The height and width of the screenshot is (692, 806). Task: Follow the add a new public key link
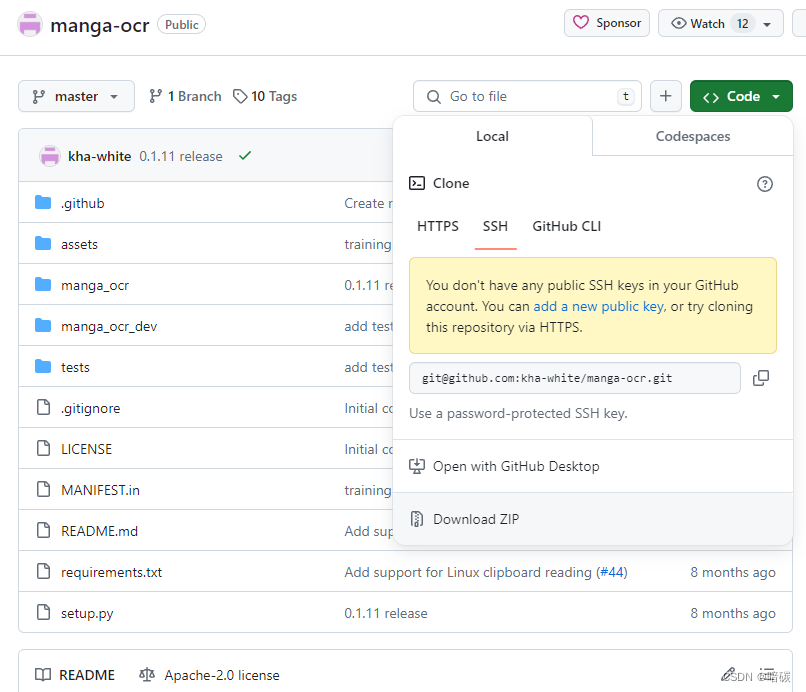[x=599, y=306]
